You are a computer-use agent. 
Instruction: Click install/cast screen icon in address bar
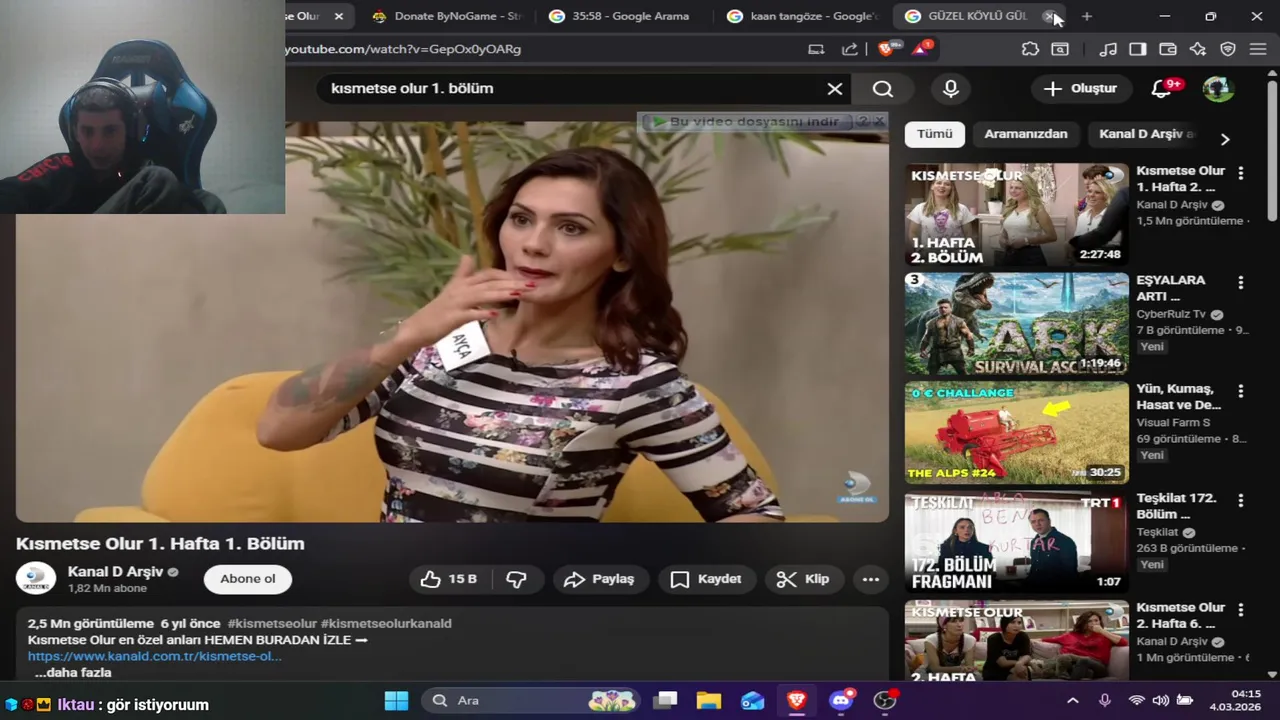point(816,49)
